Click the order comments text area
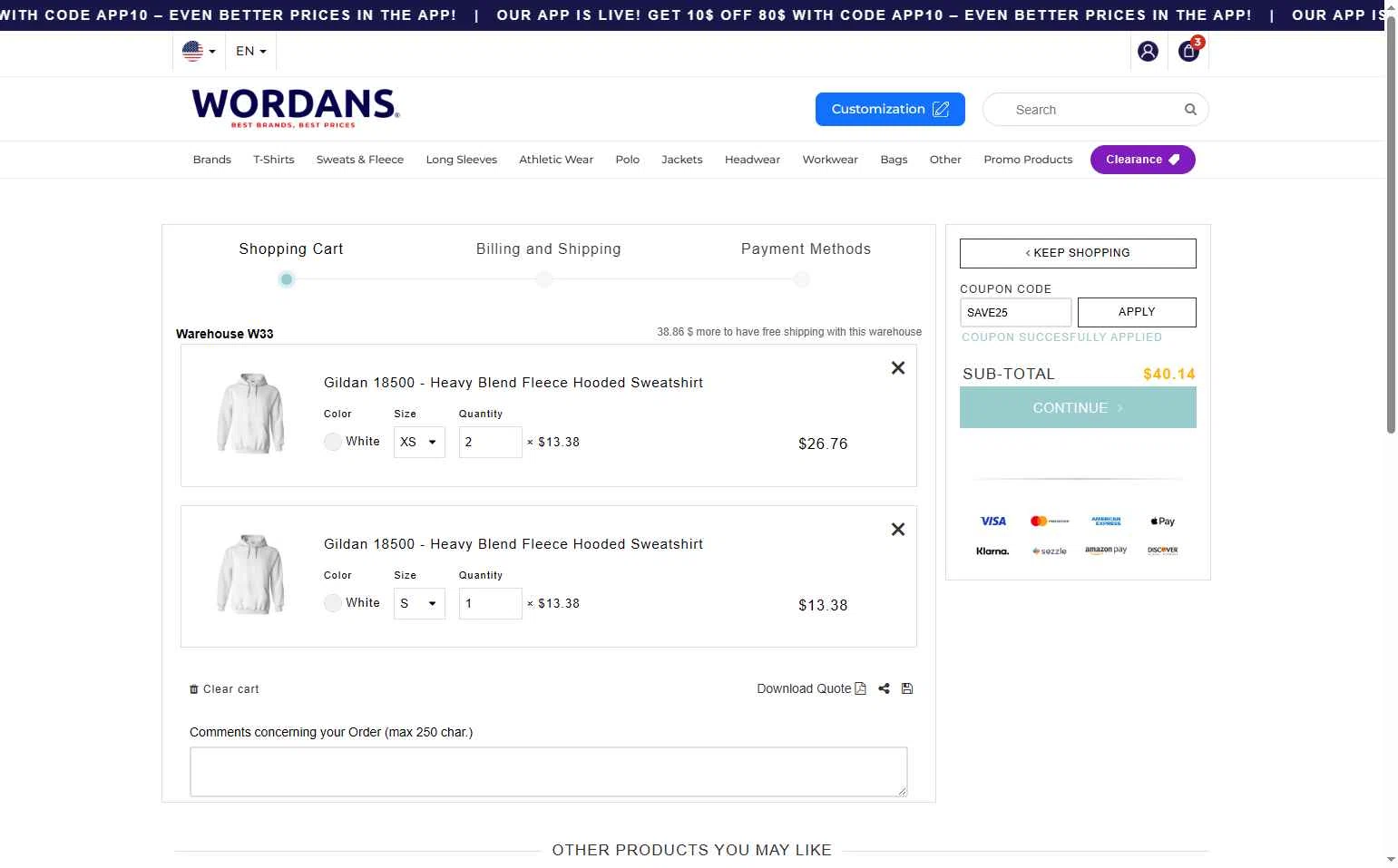The height and width of the screenshot is (868, 1398). pos(548,772)
